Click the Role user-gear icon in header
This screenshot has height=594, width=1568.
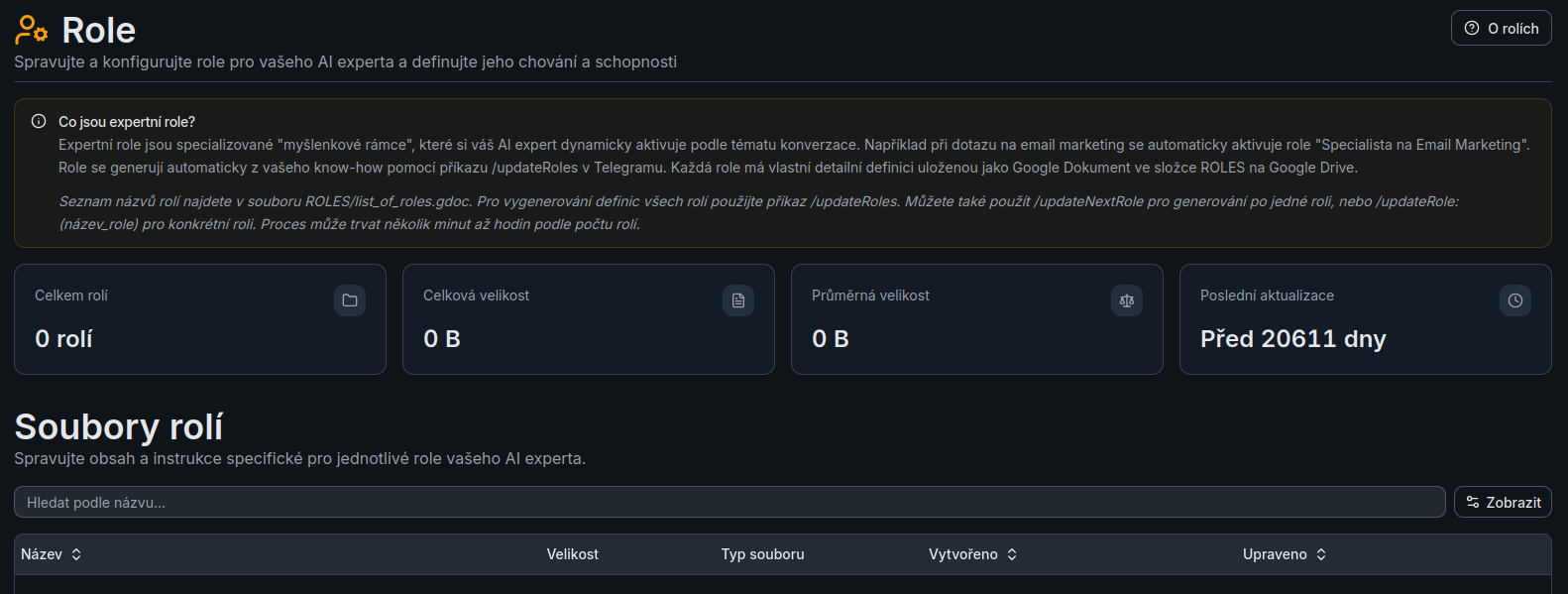pos(32,30)
